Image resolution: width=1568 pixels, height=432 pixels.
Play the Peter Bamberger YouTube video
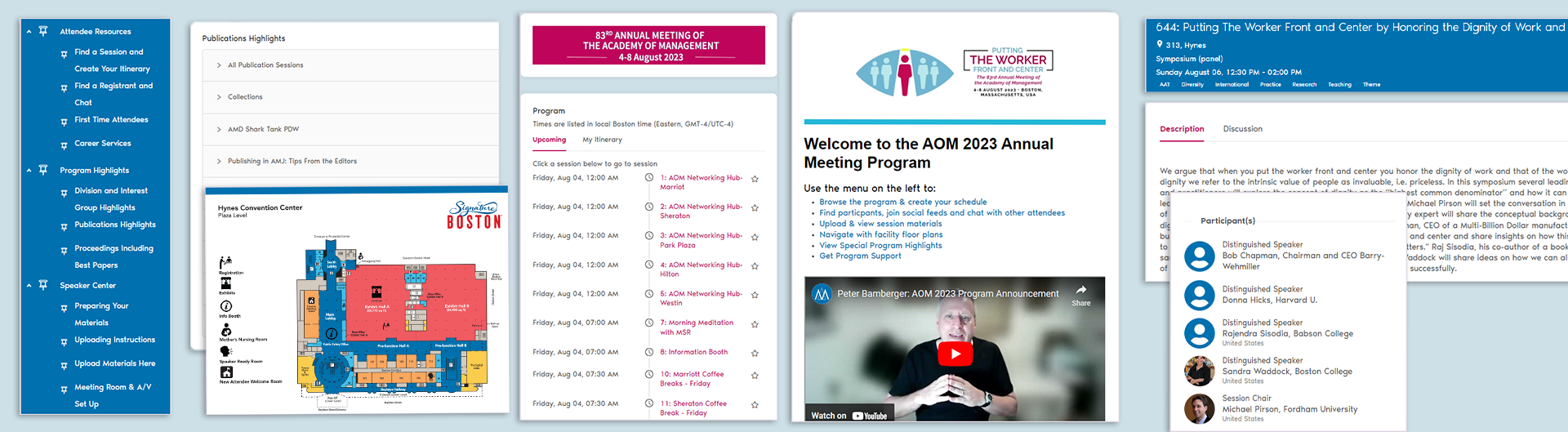pyautogui.click(x=955, y=354)
